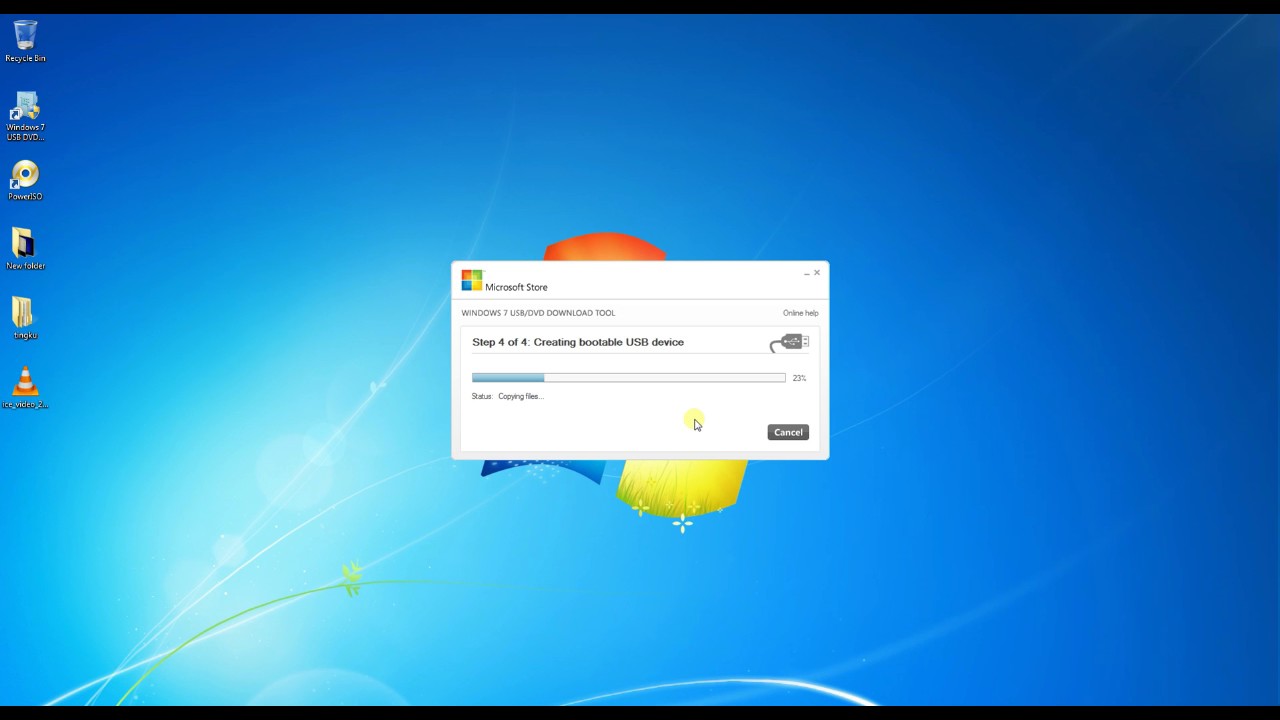Select the tingku folder icon
This screenshot has width=1280, height=720.
(25, 318)
